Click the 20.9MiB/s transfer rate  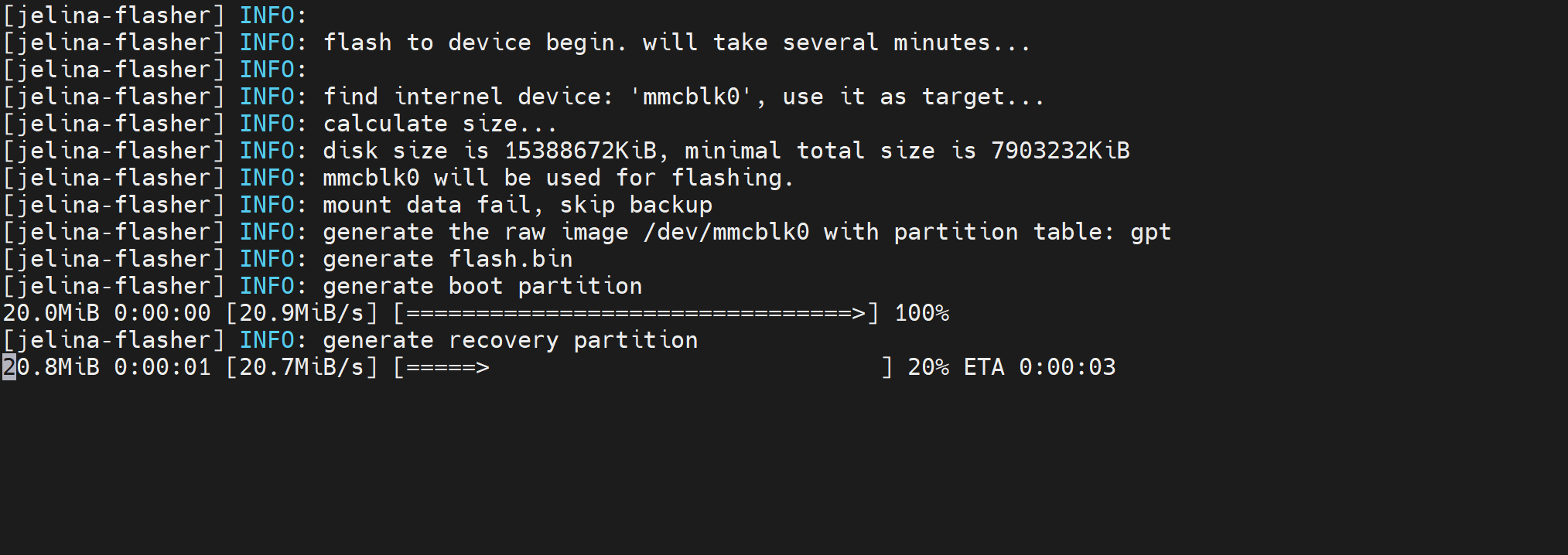tap(302, 313)
